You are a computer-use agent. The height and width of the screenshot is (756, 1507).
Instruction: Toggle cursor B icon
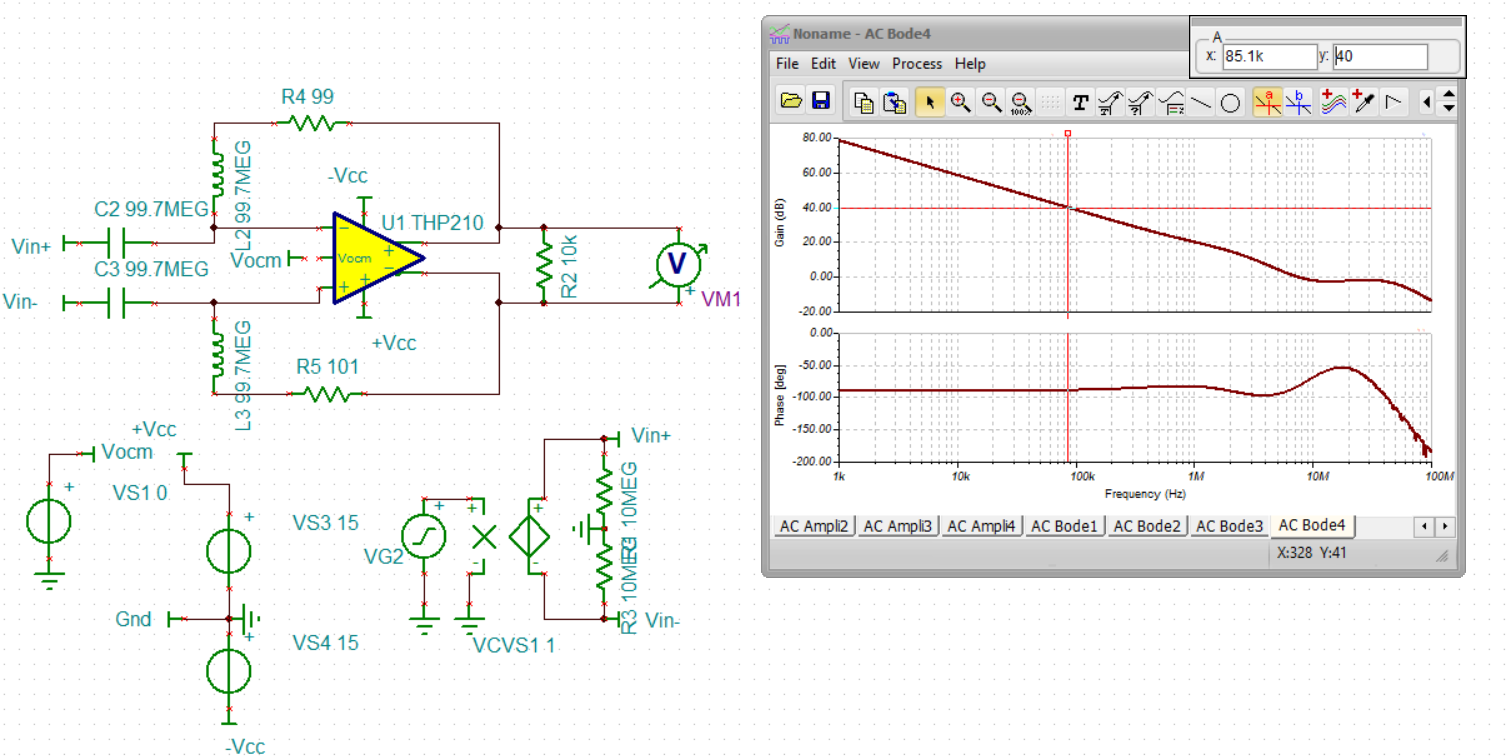coord(1298,102)
